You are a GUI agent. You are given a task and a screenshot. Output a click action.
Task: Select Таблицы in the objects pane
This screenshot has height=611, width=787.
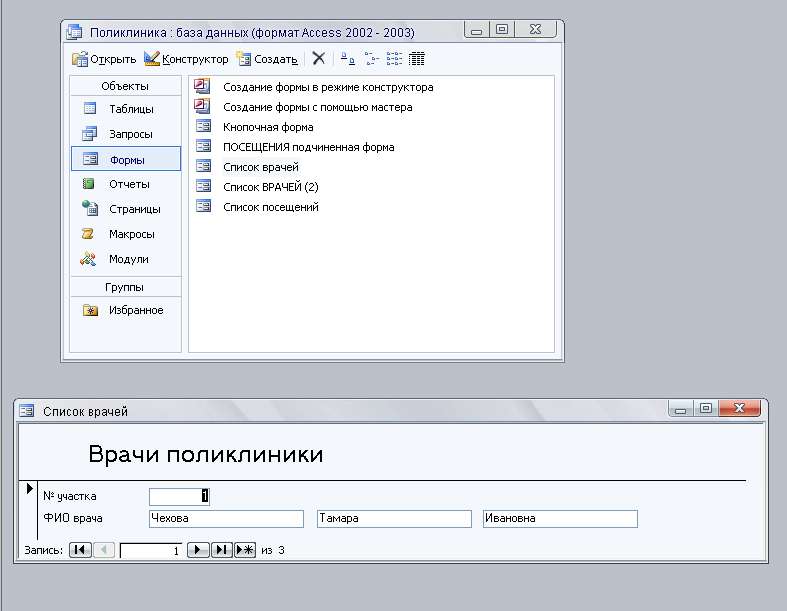[125, 109]
